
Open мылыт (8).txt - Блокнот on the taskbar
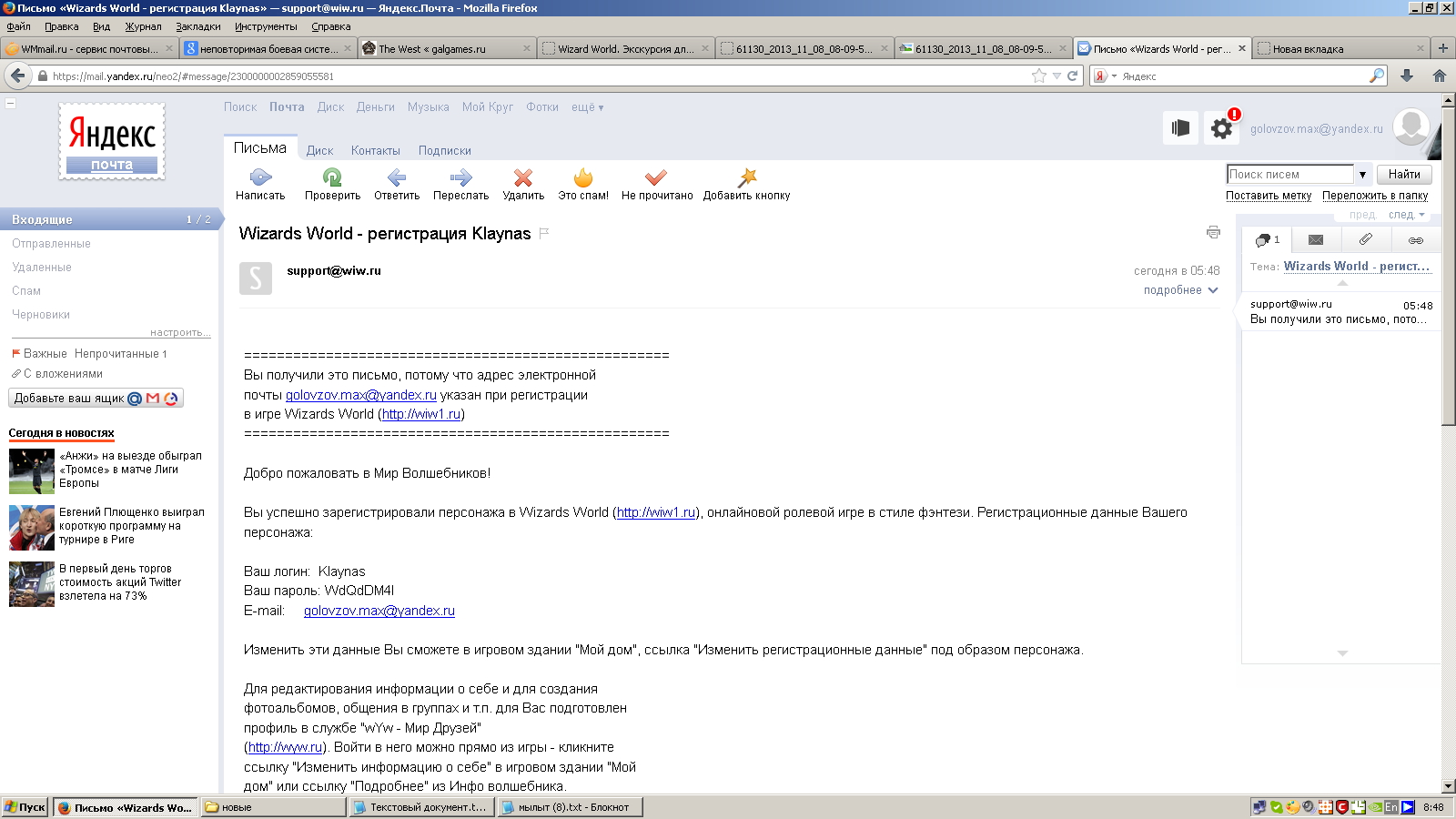pyautogui.click(x=570, y=807)
